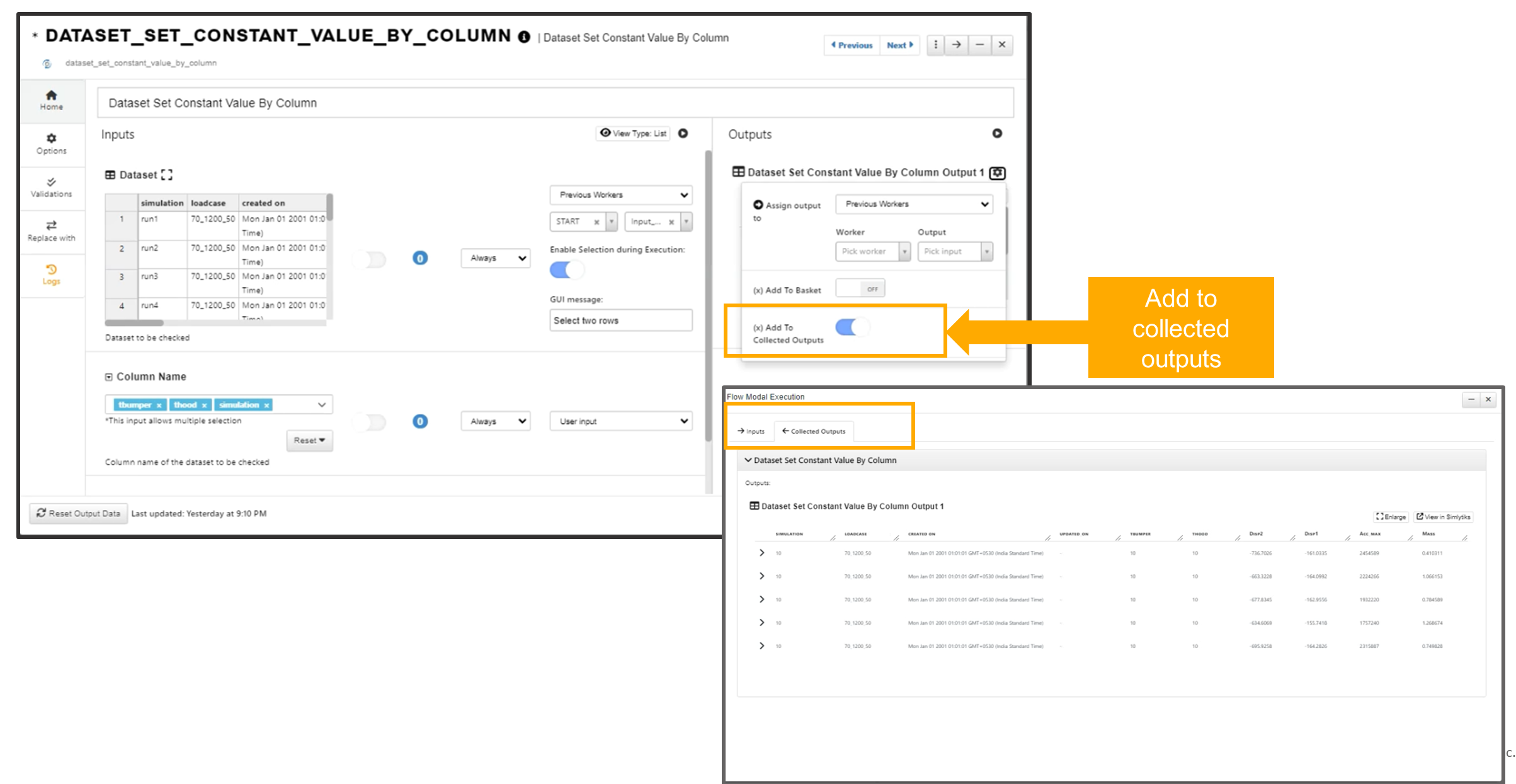Collapse the Dataset Set Constant Value By Column section
This screenshot has height=784, width=1516.
tap(748, 460)
